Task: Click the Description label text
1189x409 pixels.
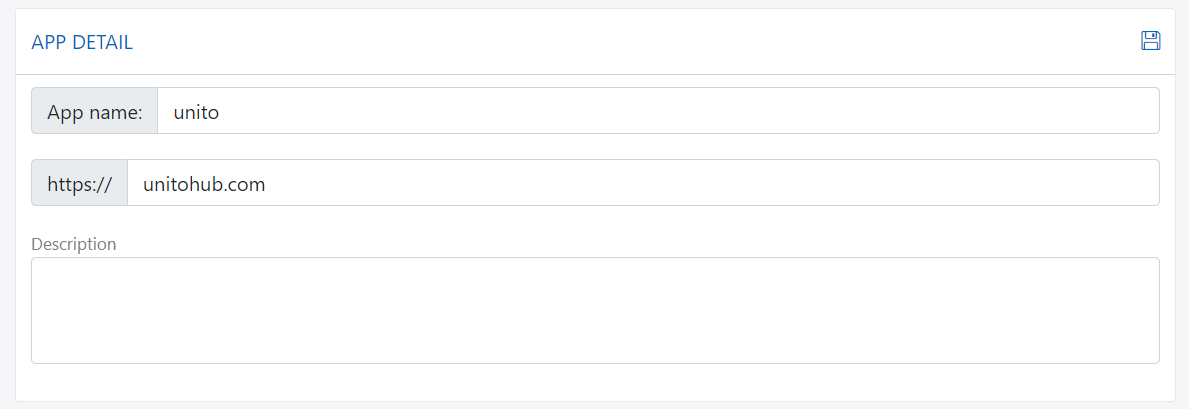Action: point(74,244)
